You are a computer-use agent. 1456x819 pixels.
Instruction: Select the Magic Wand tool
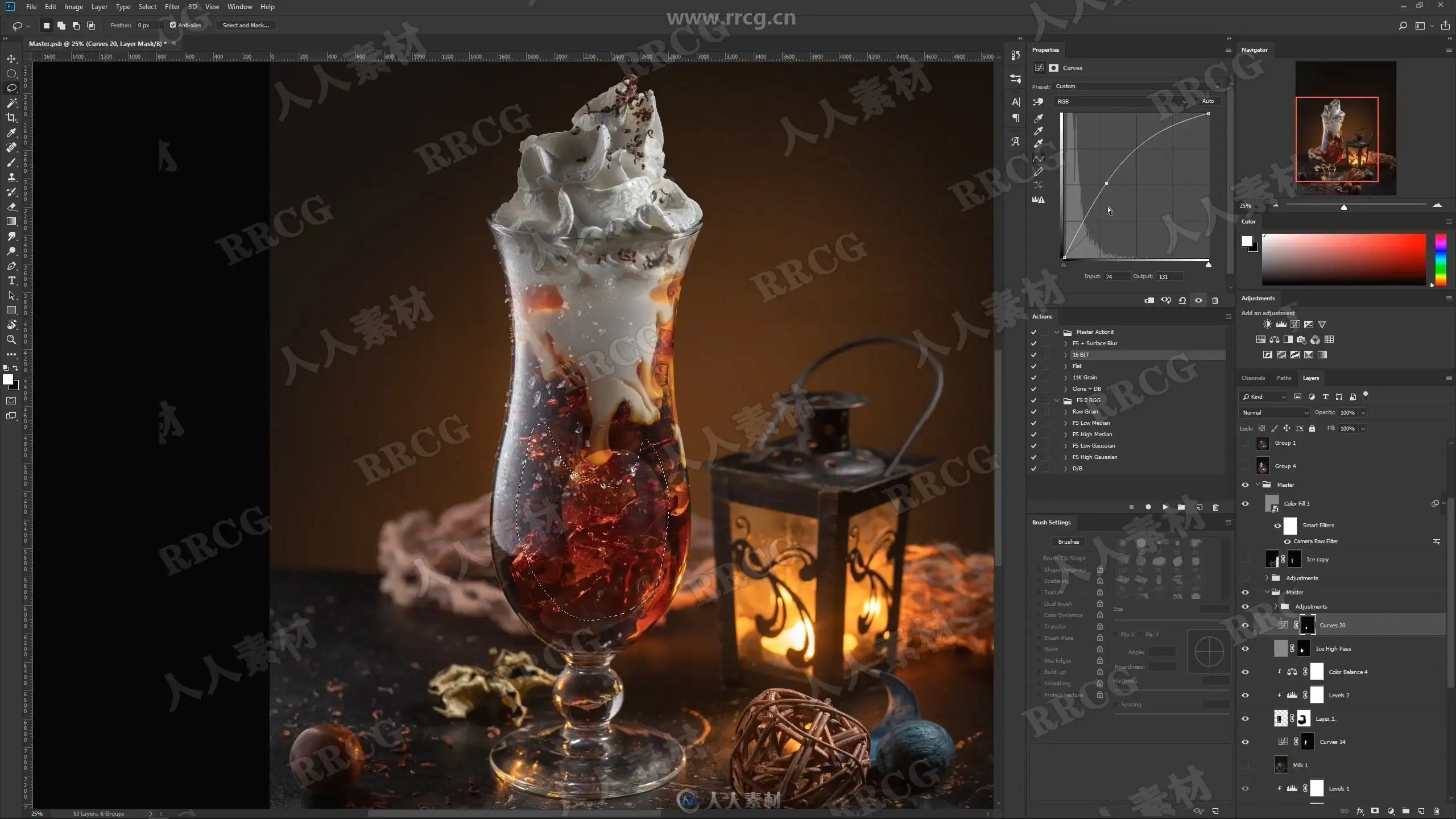tap(11, 103)
